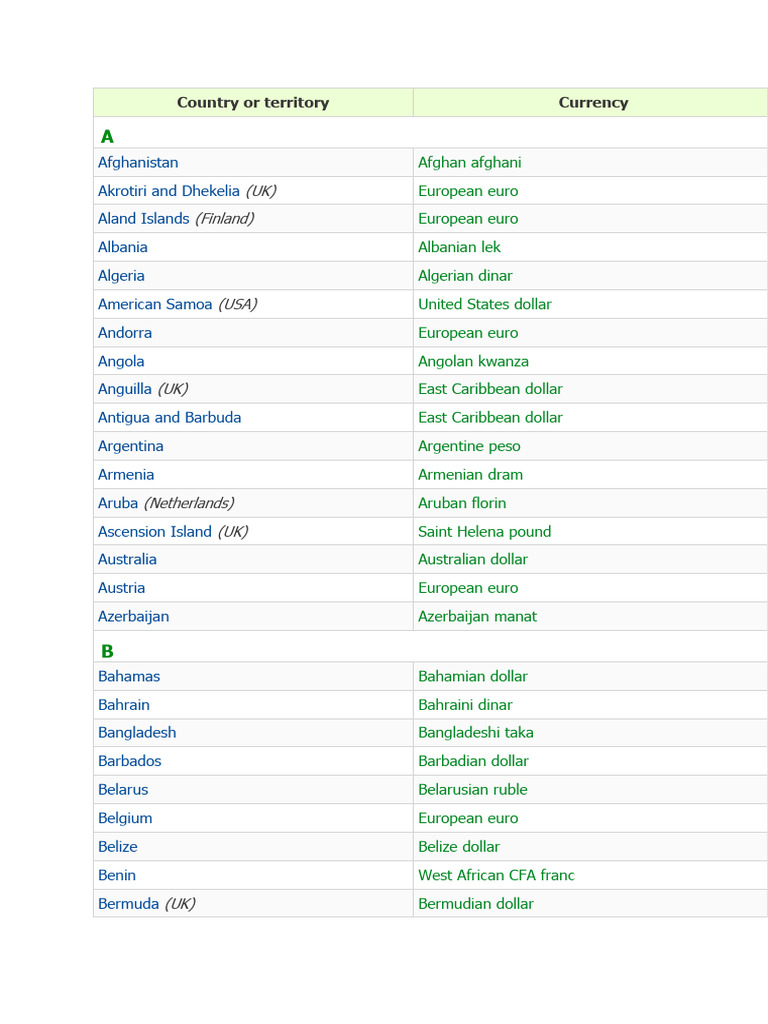This screenshot has width=768, height=1024.
Task: Open the Akrotiri and Dhekelia link
Action: [x=168, y=191]
